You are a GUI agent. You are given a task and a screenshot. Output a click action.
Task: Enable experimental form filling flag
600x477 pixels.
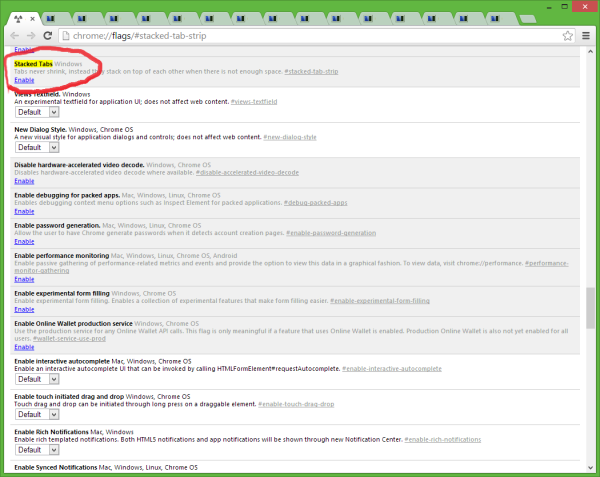coord(24,309)
